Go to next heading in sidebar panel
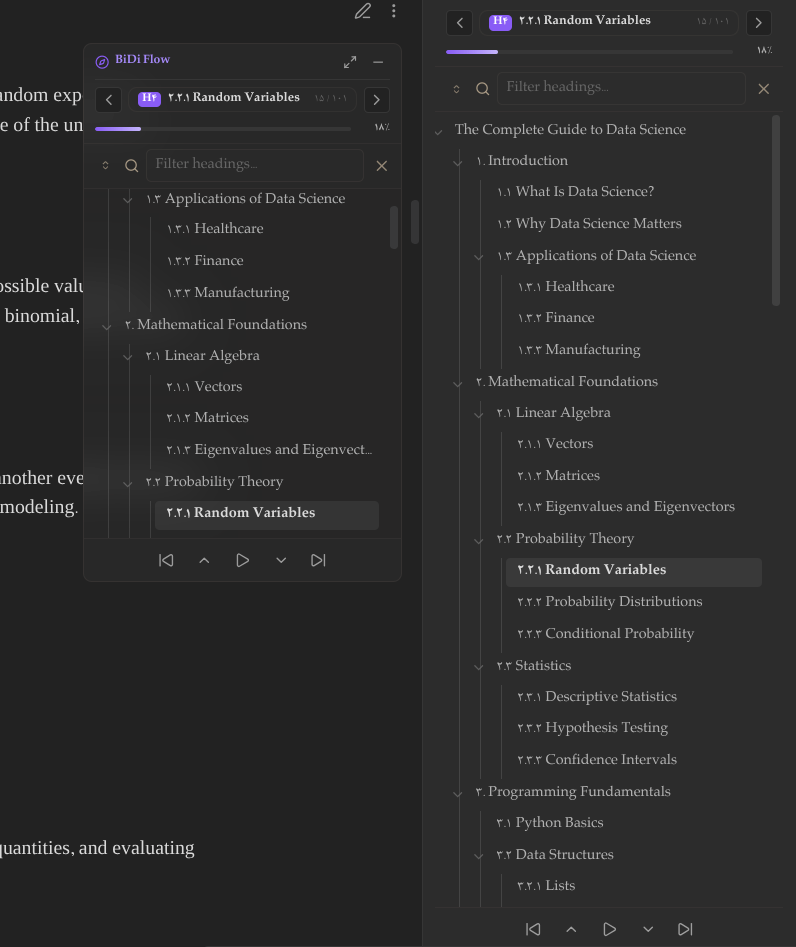 point(759,23)
